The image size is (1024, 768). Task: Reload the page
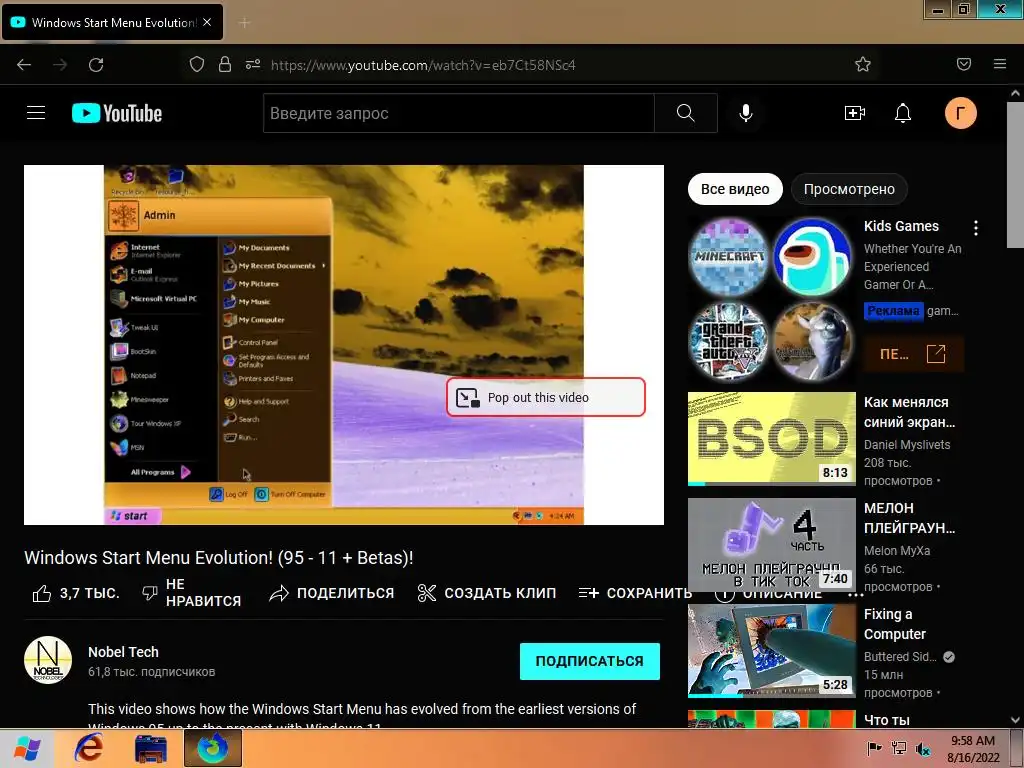[x=96, y=65]
